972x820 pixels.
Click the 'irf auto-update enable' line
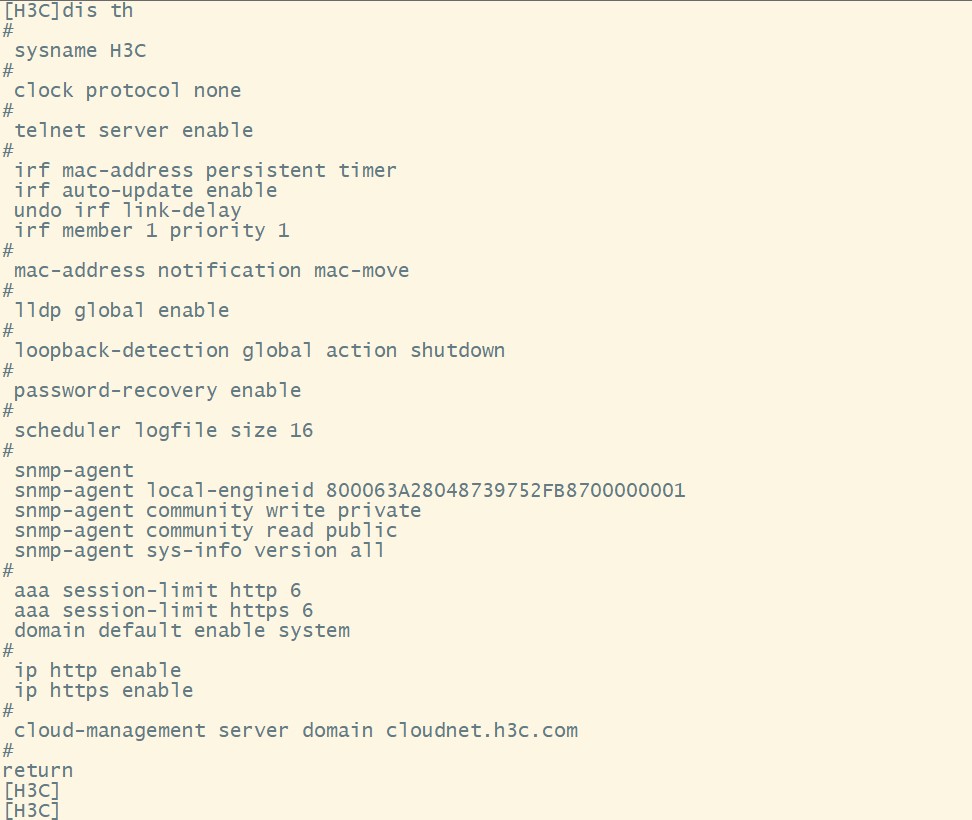click(x=145, y=190)
